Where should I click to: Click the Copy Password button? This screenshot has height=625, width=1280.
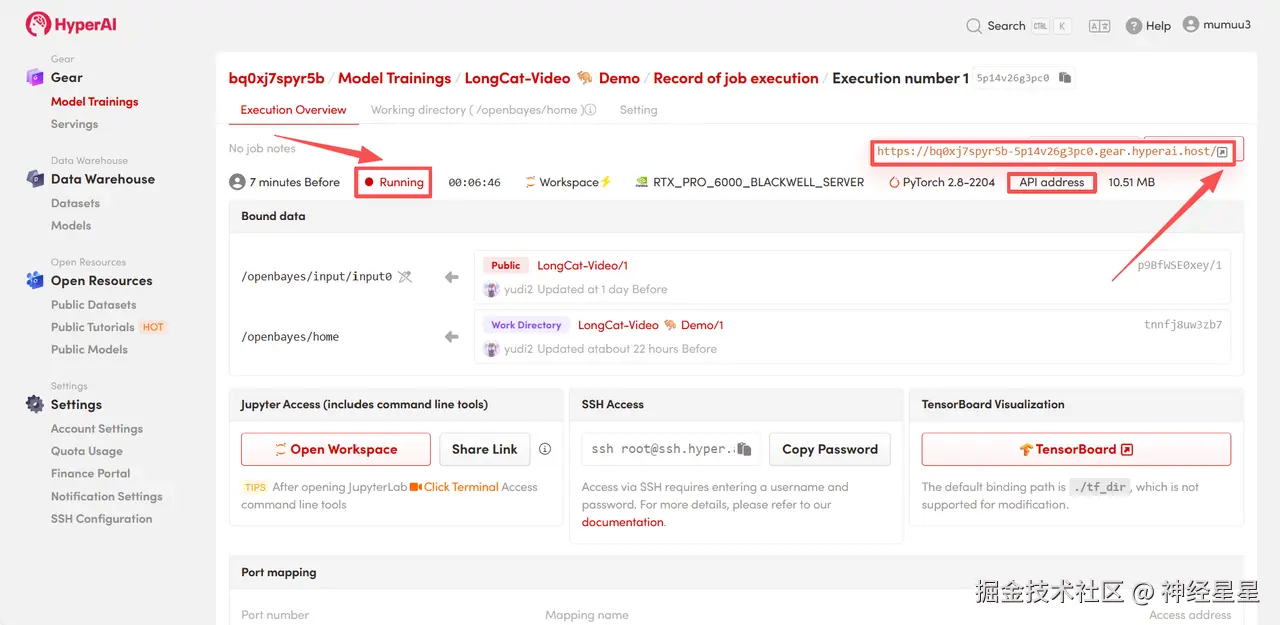830,449
